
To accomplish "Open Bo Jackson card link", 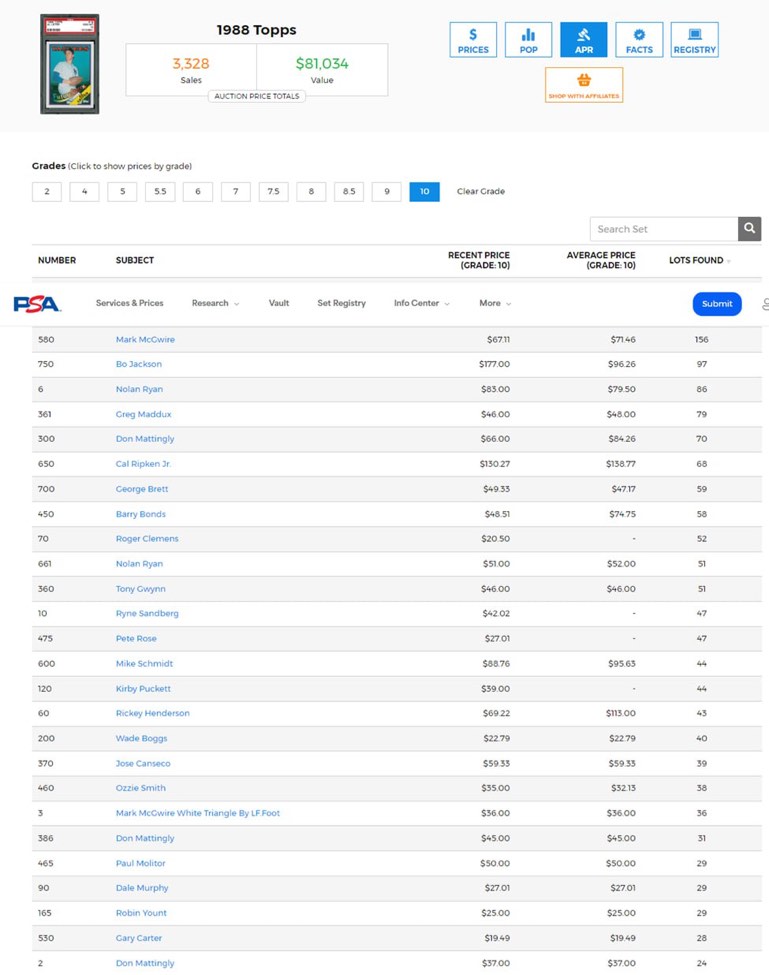I will coord(139,364).
